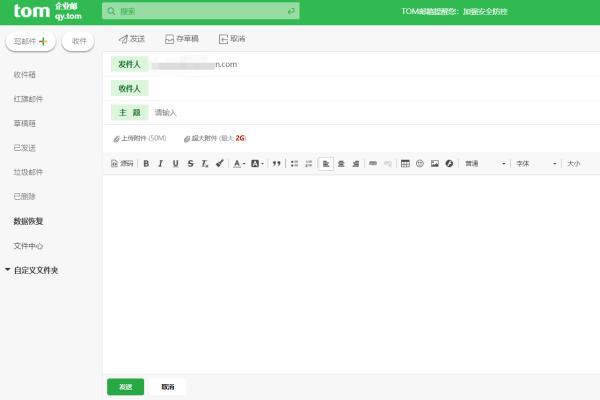Viewport: 600px width, 400px height.
Task: Upload a super-large attachment (2G)
Action: (x=215, y=139)
